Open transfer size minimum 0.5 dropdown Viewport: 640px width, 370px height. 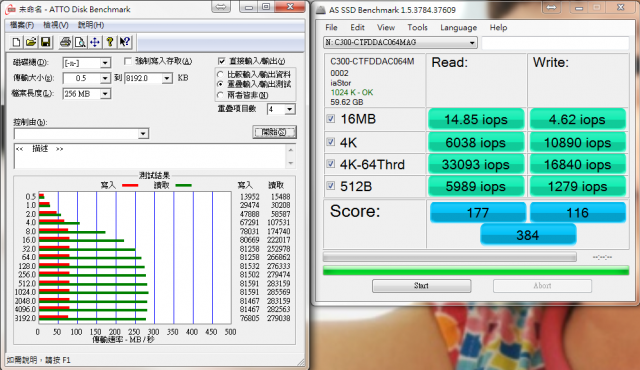tap(105, 78)
